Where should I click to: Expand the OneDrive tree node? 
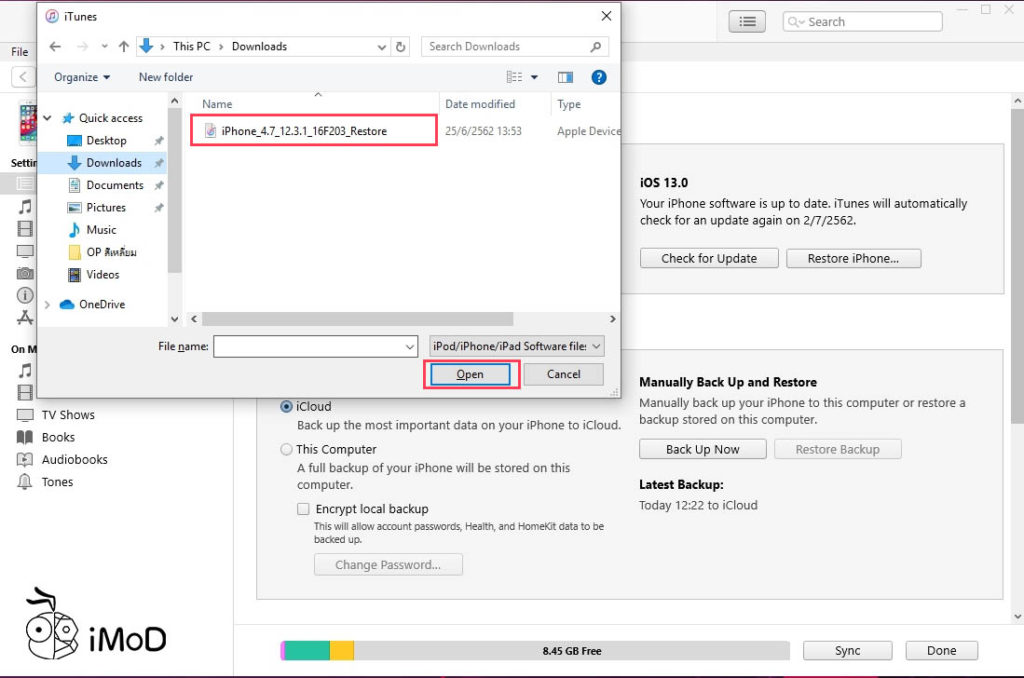coord(47,304)
